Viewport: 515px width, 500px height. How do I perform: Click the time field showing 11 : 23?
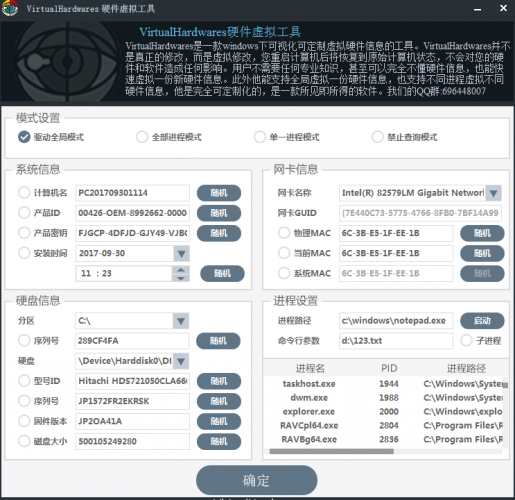pos(124,274)
